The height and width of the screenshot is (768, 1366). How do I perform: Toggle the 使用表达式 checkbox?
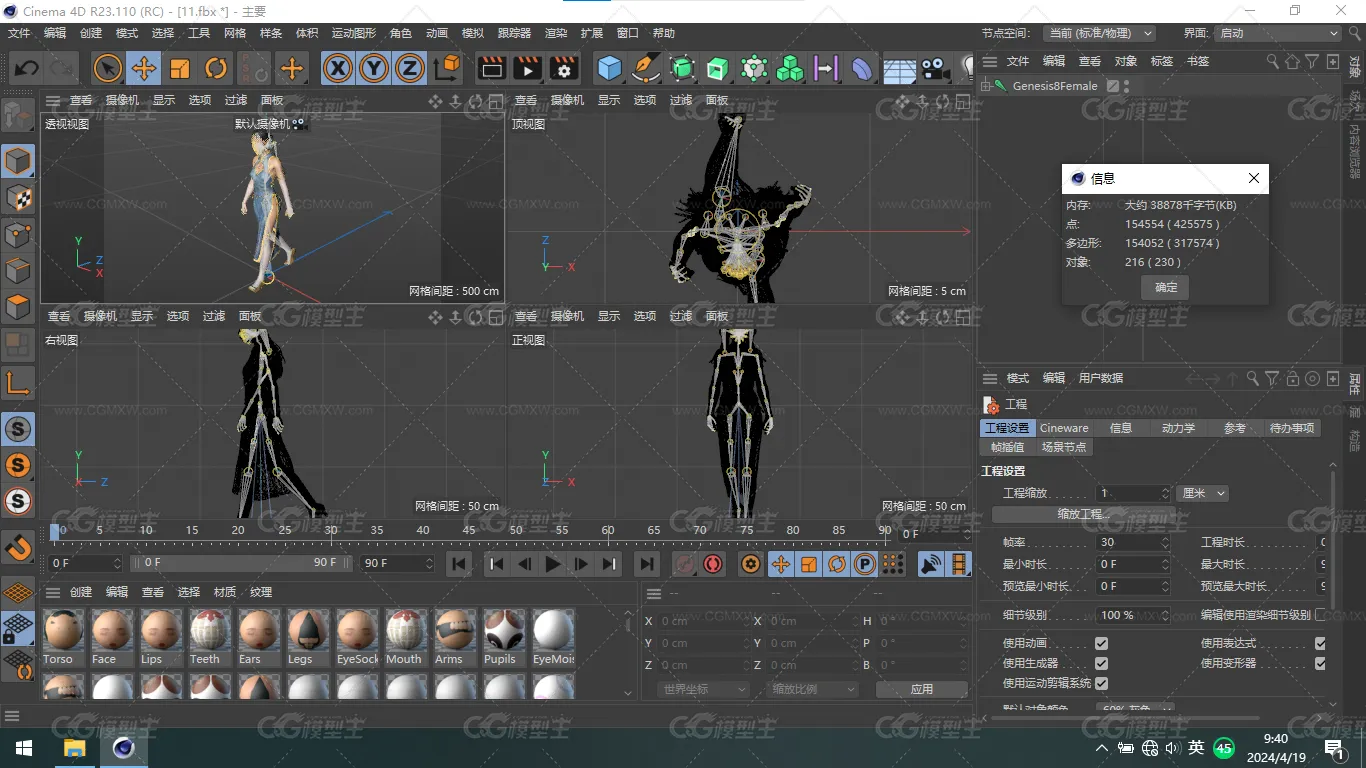(1320, 643)
